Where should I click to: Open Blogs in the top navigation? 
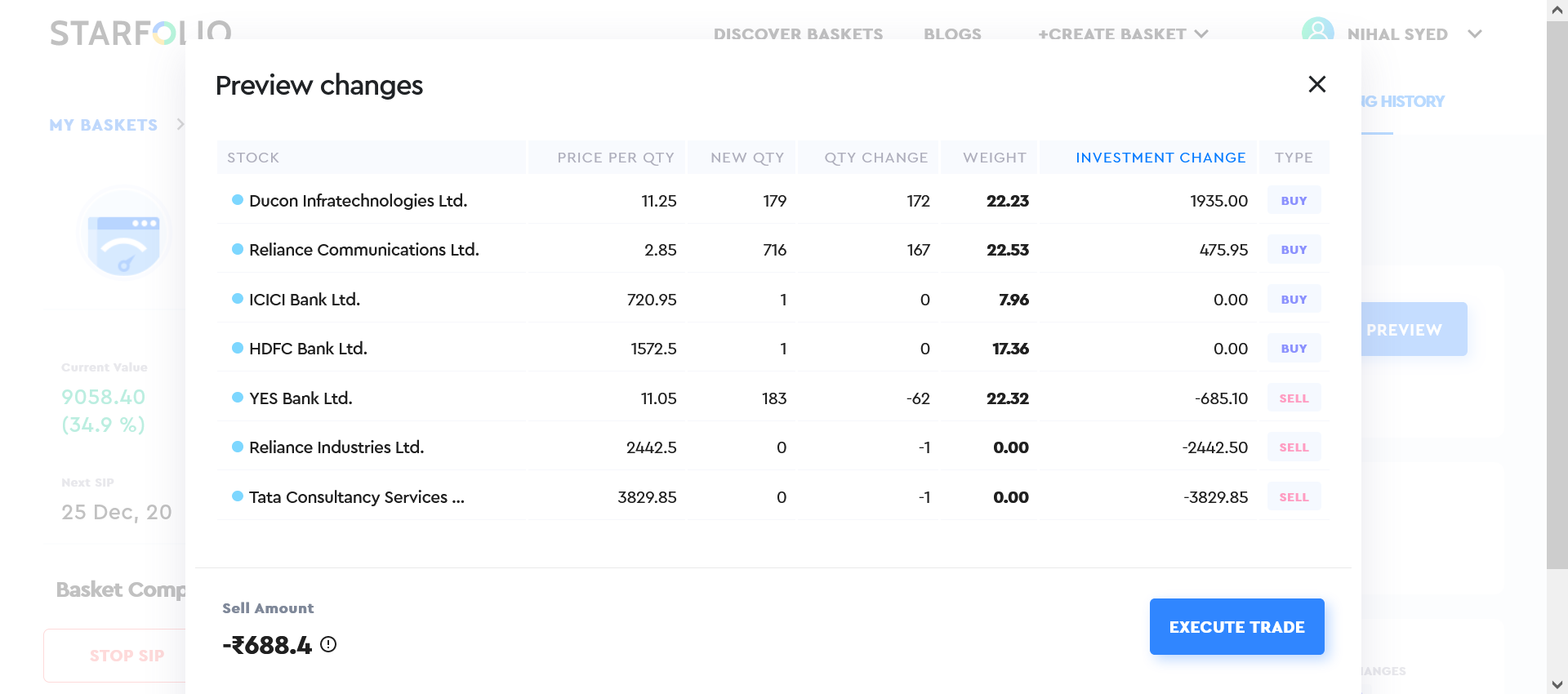(952, 34)
